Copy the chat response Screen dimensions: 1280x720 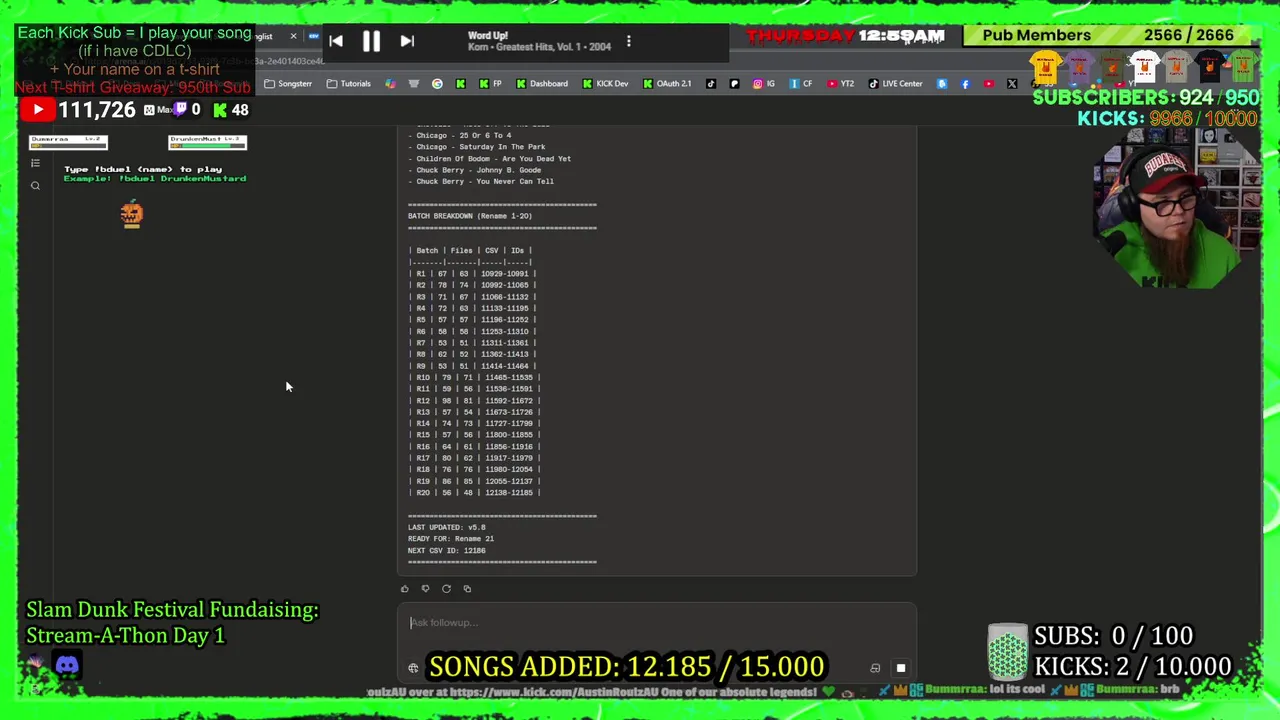[467, 589]
